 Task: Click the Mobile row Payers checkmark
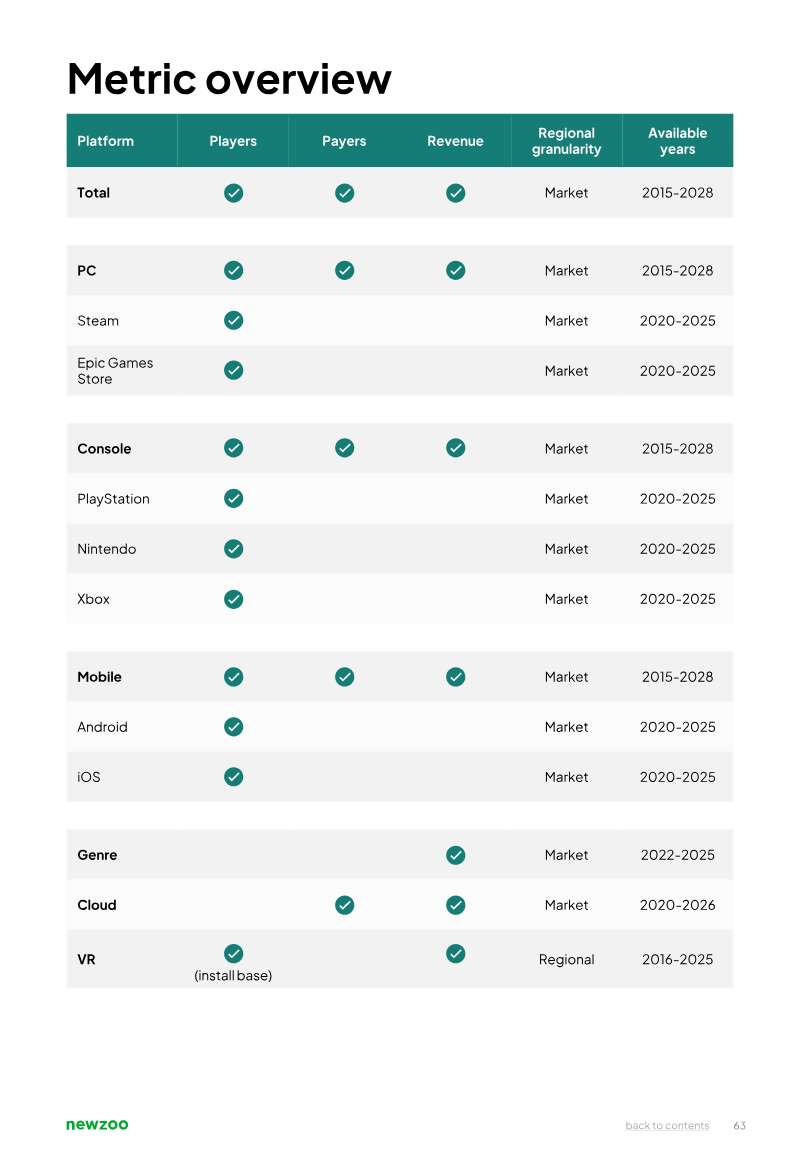pos(344,677)
